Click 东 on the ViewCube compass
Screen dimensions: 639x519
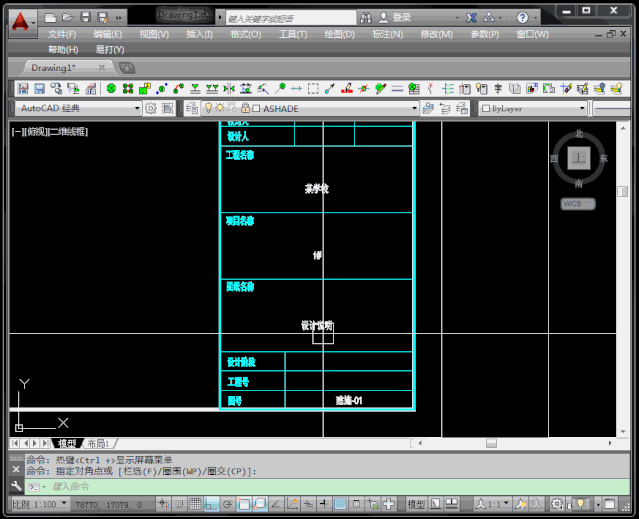tap(604, 158)
